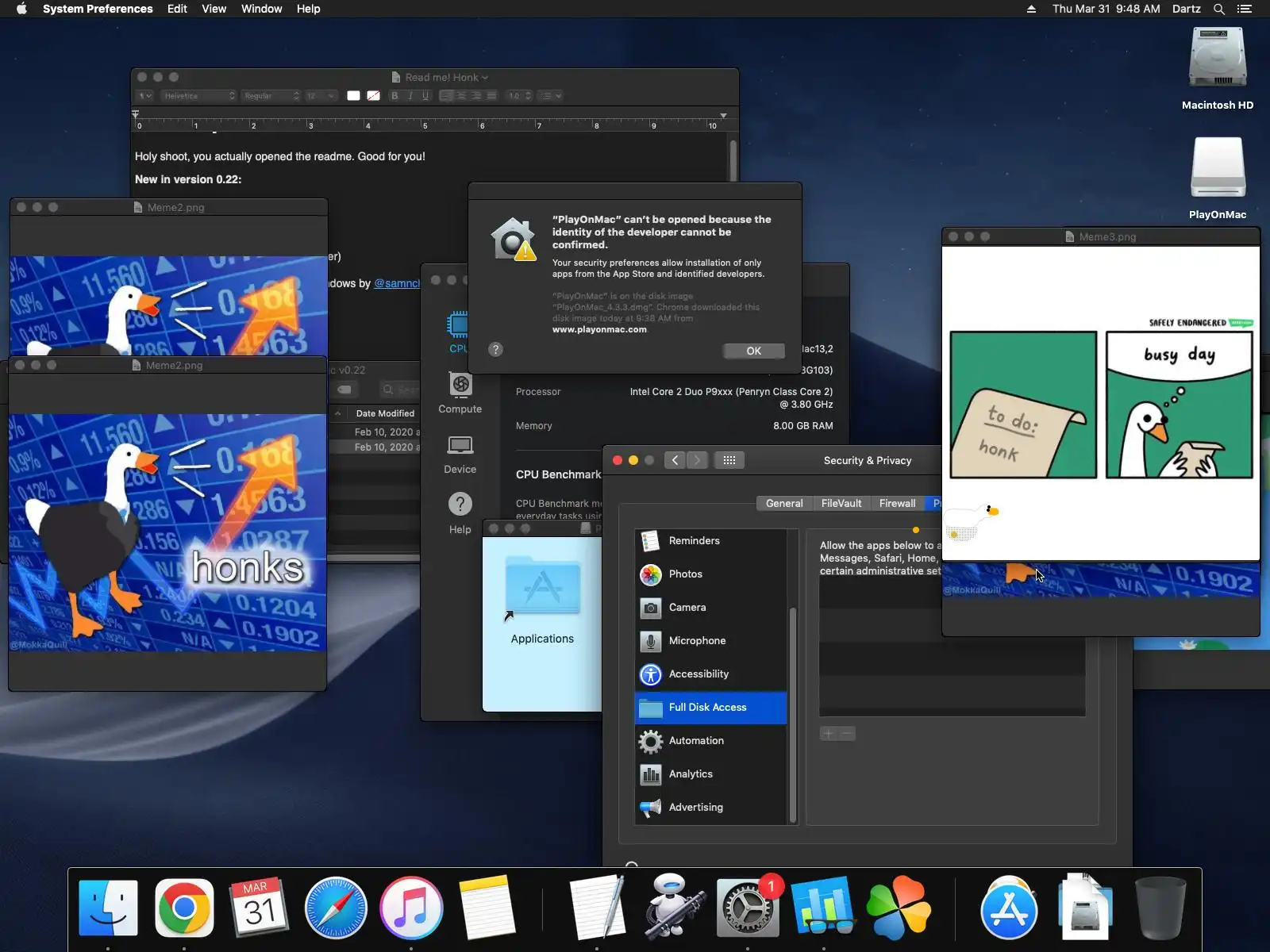Screen dimensions: 1270x952
Task: Center text in the Read me toolbar
Action: pos(461,96)
